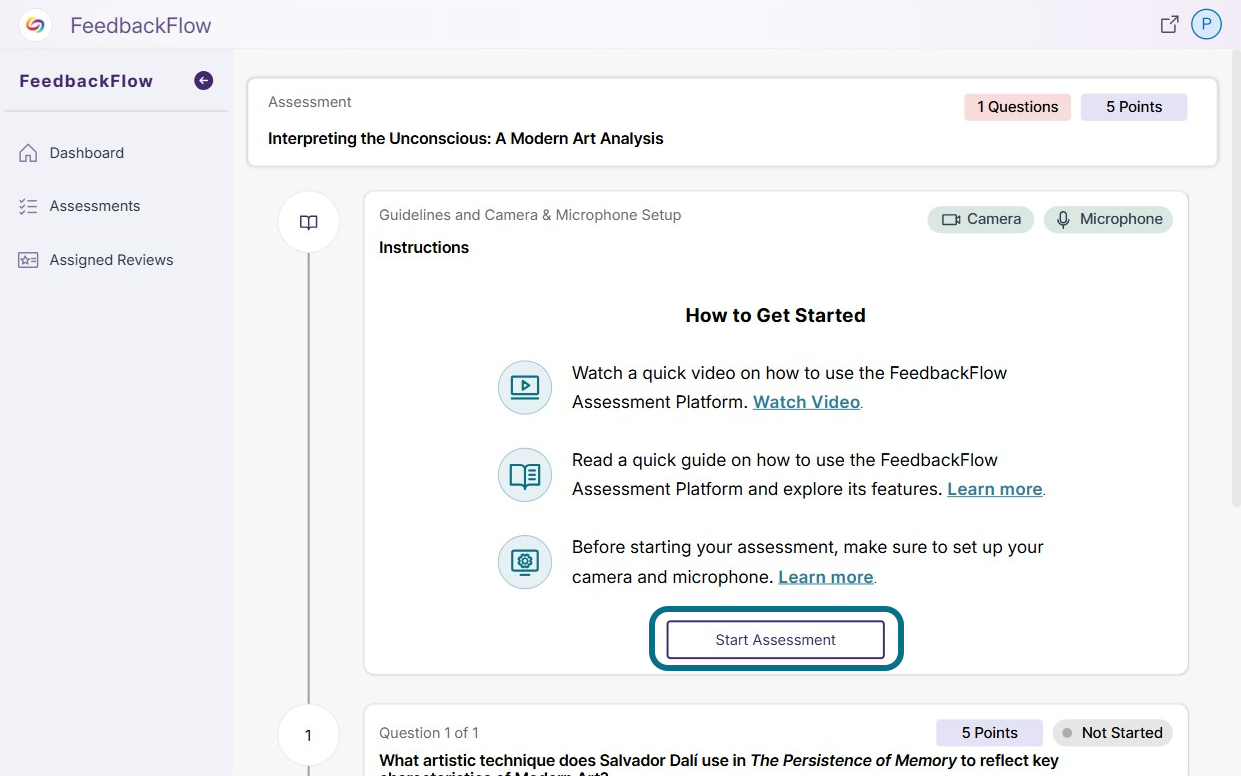This screenshot has width=1241, height=776.
Task: Open the Watch Video link
Action: (806, 402)
